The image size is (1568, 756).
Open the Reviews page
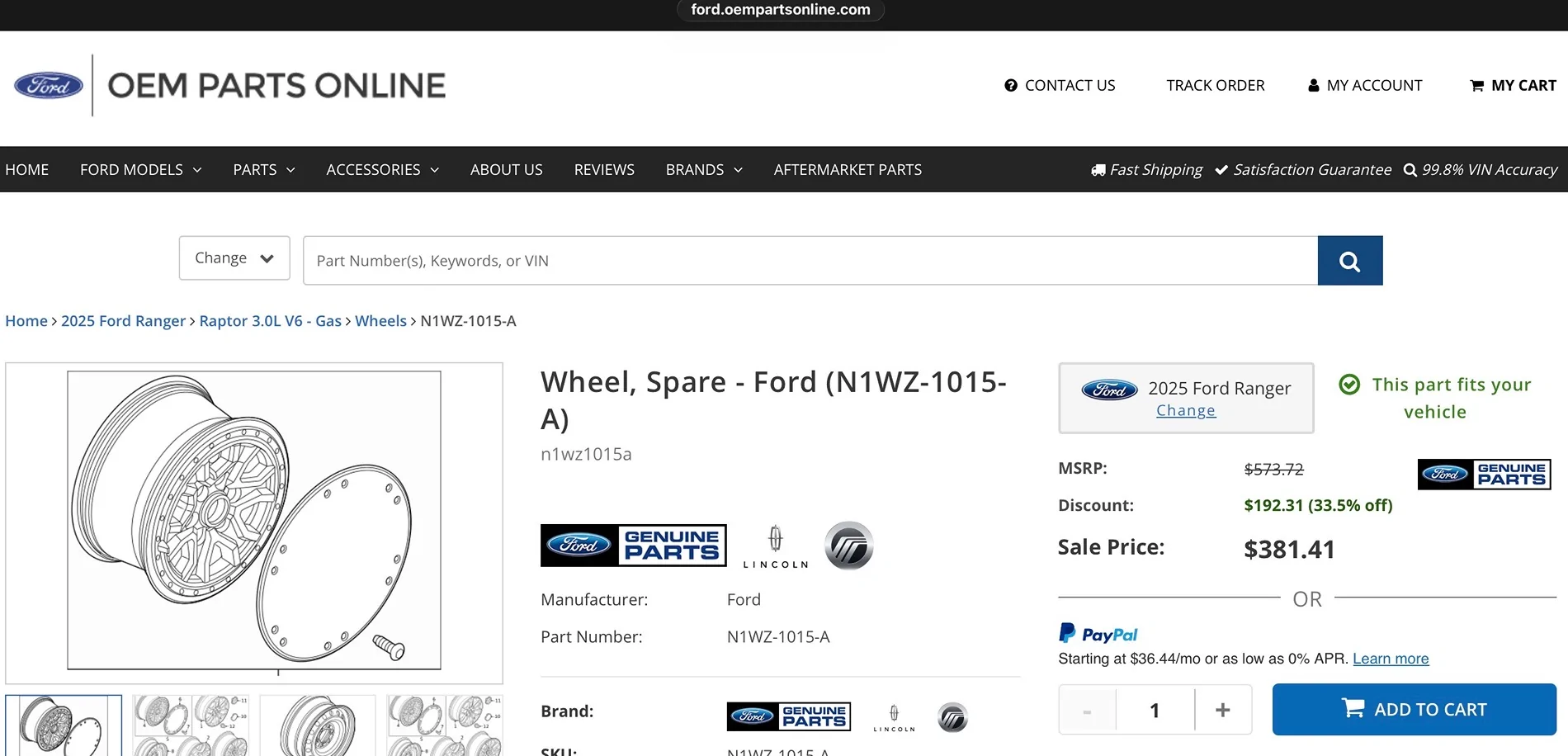(x=604, y=169)
